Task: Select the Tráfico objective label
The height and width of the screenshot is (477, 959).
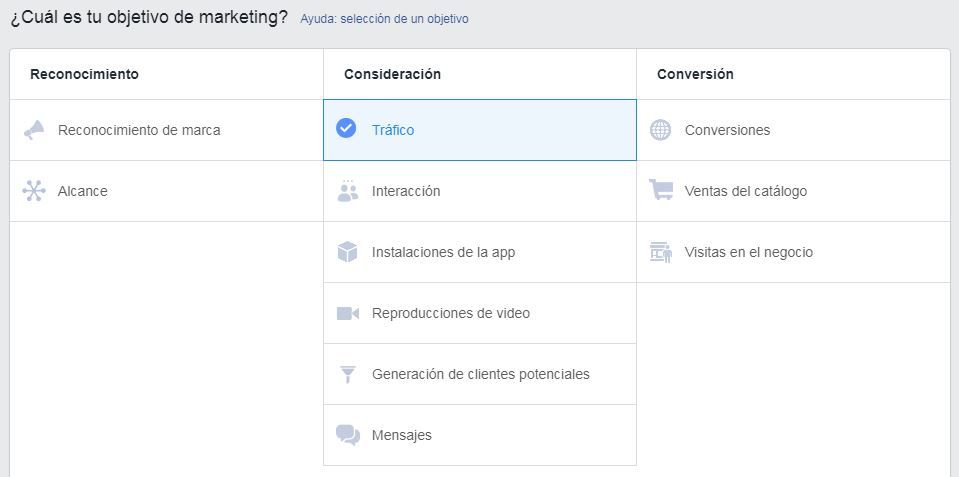Action: click(393, 130)
